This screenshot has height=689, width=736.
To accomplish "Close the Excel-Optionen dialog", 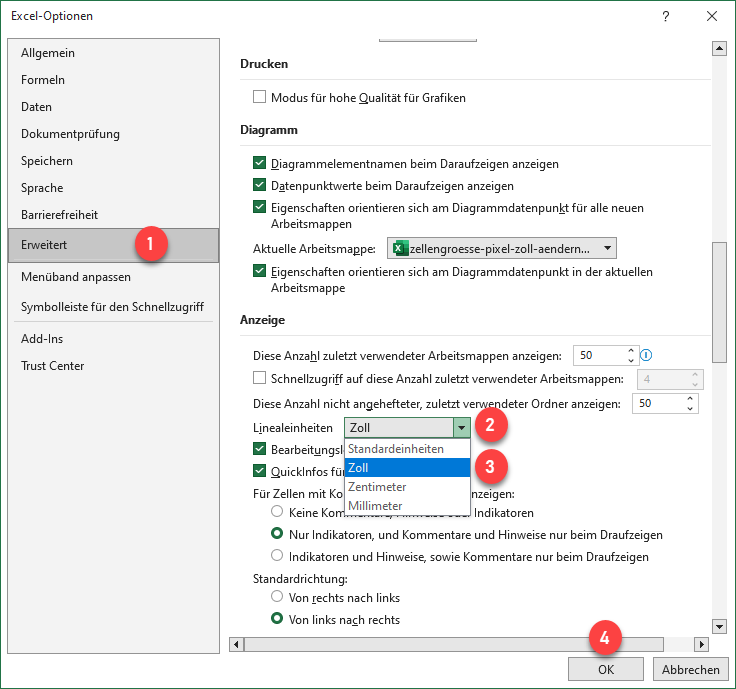I will pos(712,16).
